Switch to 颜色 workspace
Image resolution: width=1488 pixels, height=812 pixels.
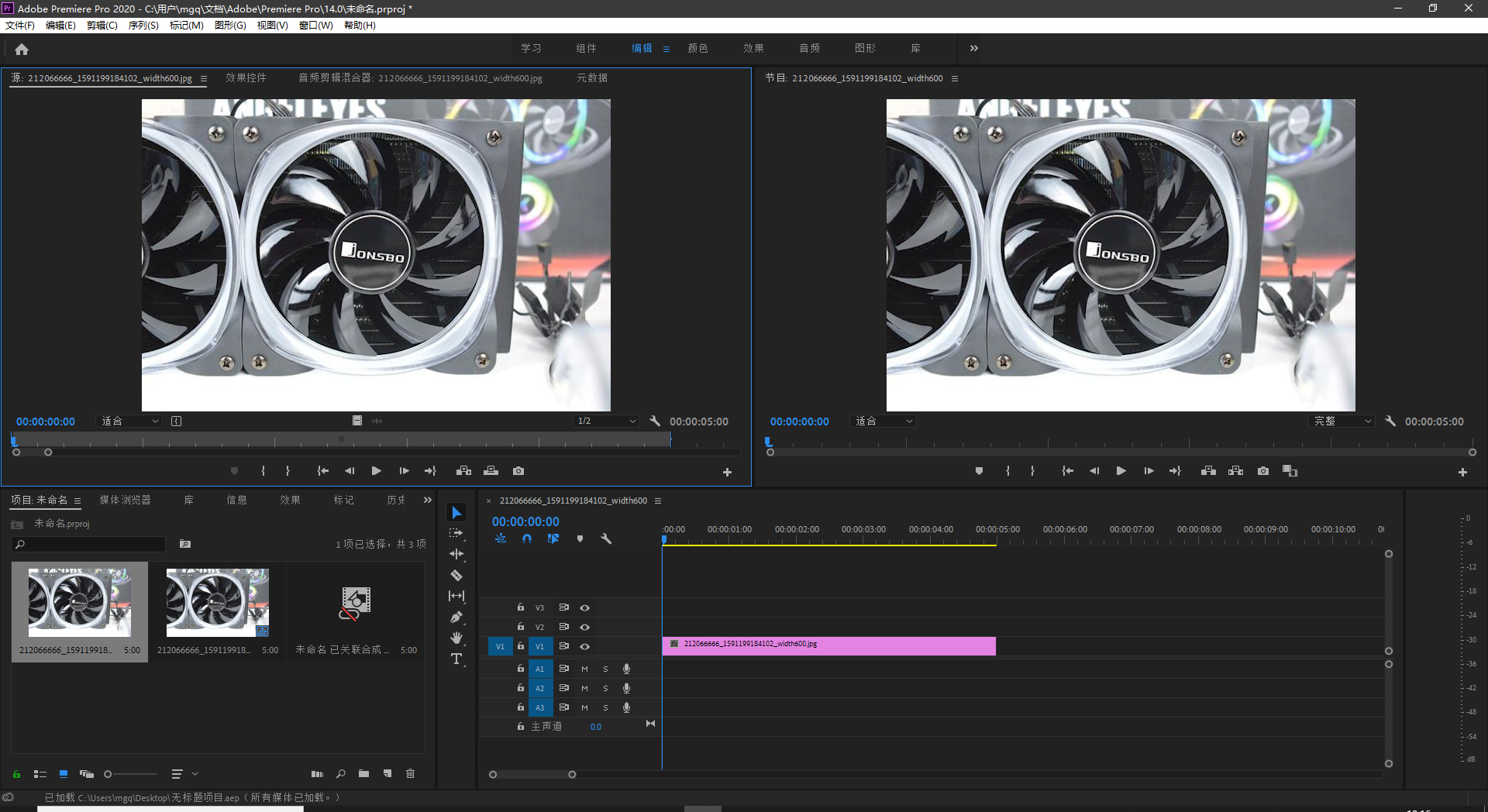point(697,48)
